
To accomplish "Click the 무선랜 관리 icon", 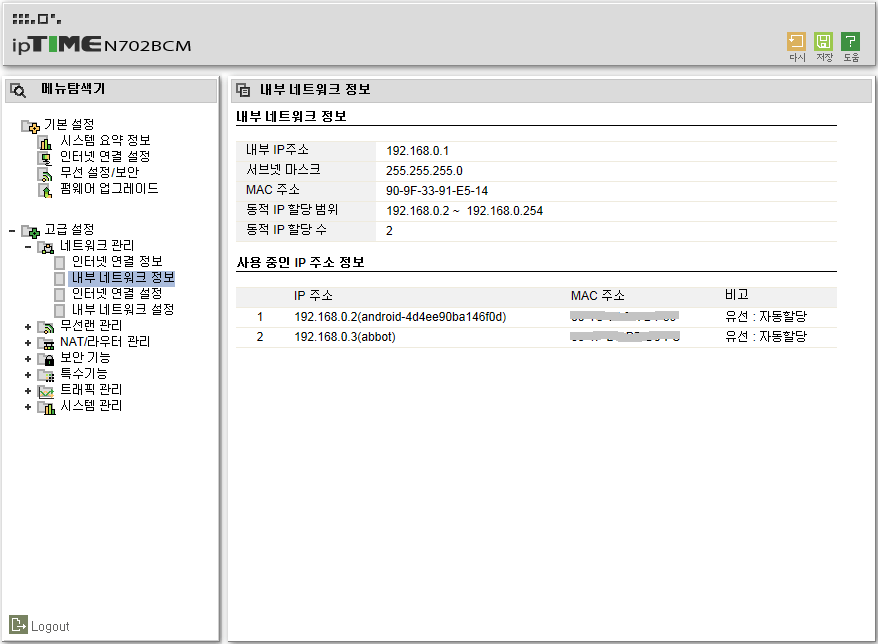I will click(46, 328).
